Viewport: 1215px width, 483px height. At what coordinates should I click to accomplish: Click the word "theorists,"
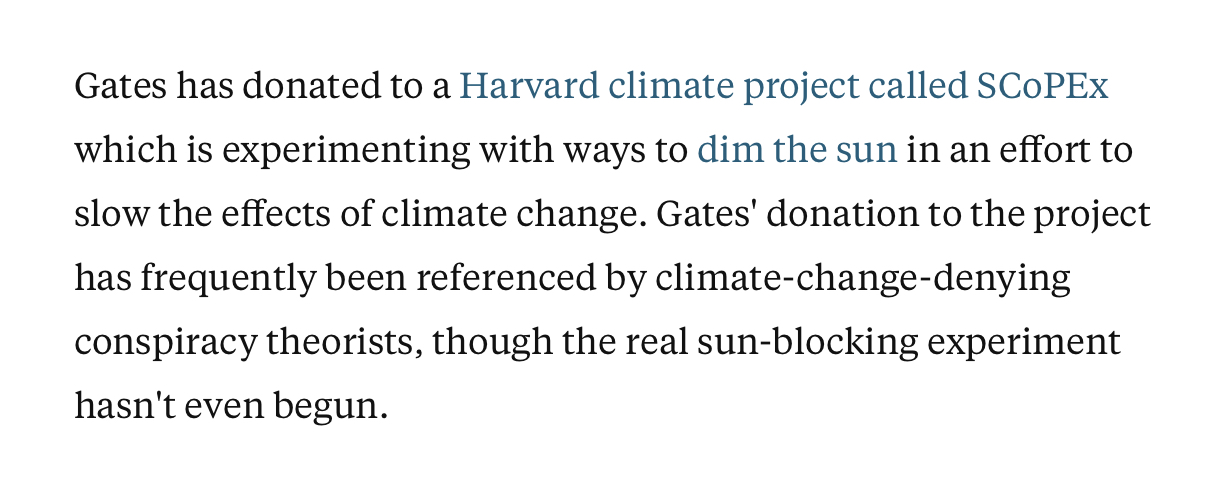point(342,344)
